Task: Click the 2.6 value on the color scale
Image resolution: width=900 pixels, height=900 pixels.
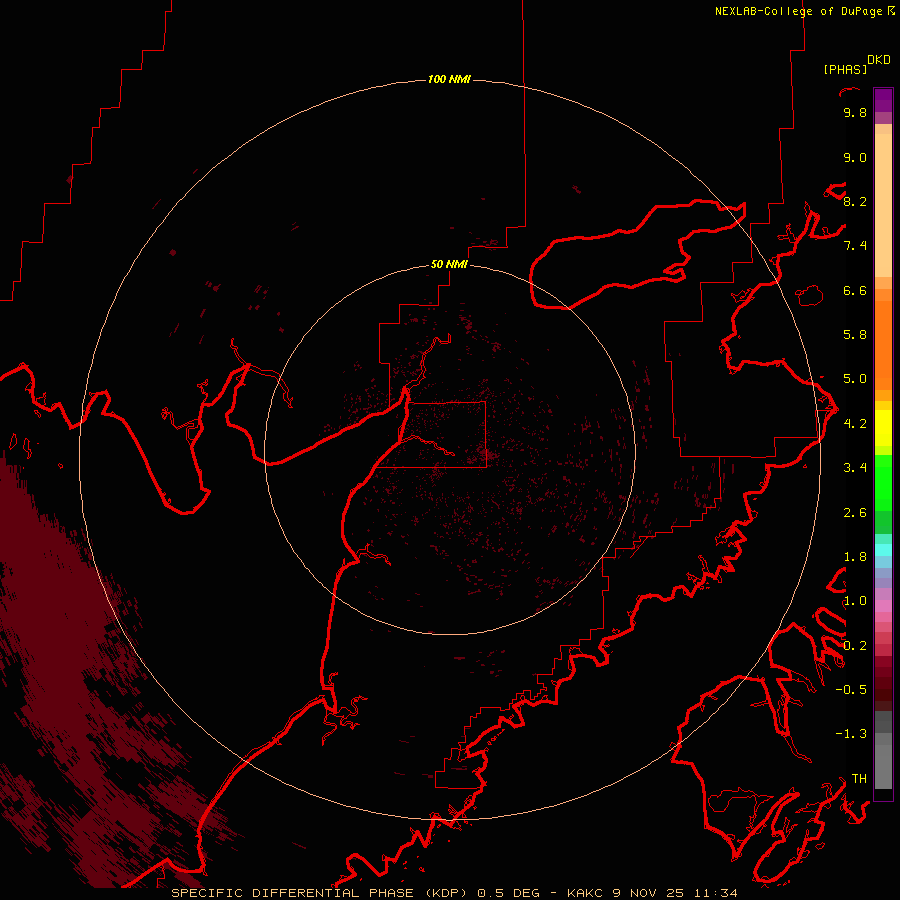Action: tap(855, 513)
